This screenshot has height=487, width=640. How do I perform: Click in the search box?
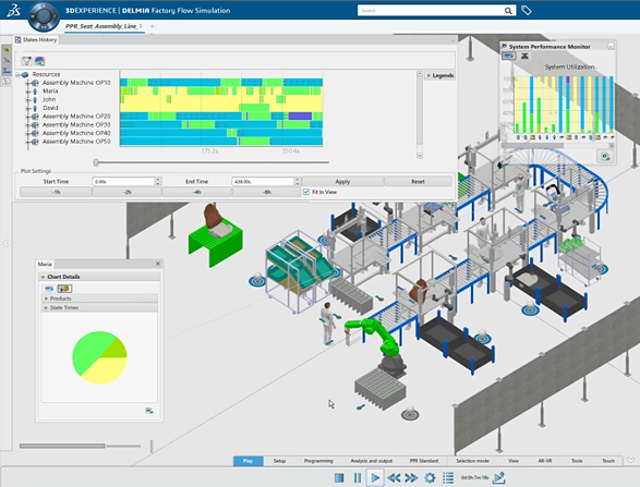431,11
